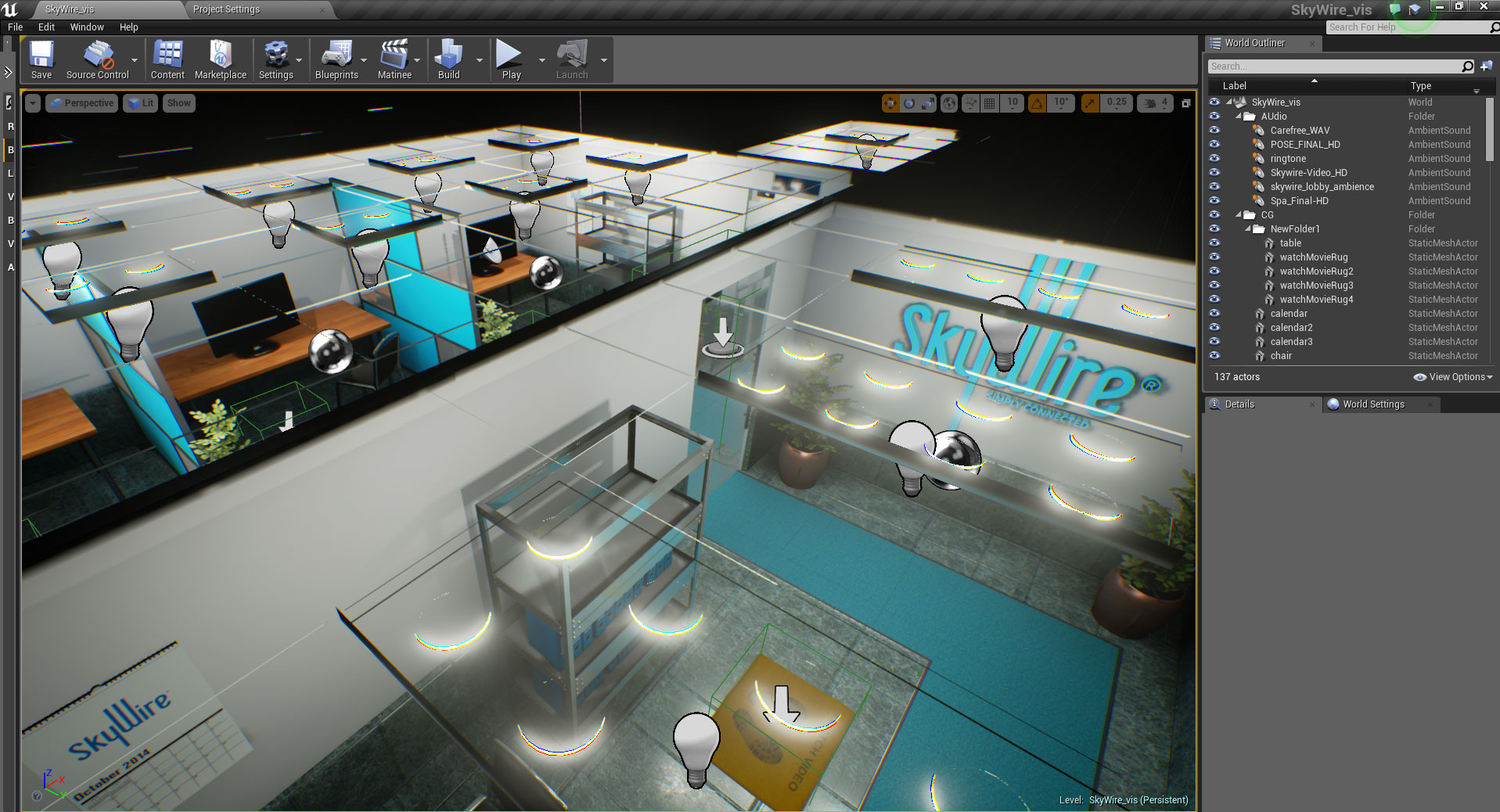Open the Settings toolbar button
1500x812 pixels.
click(275, 60)
